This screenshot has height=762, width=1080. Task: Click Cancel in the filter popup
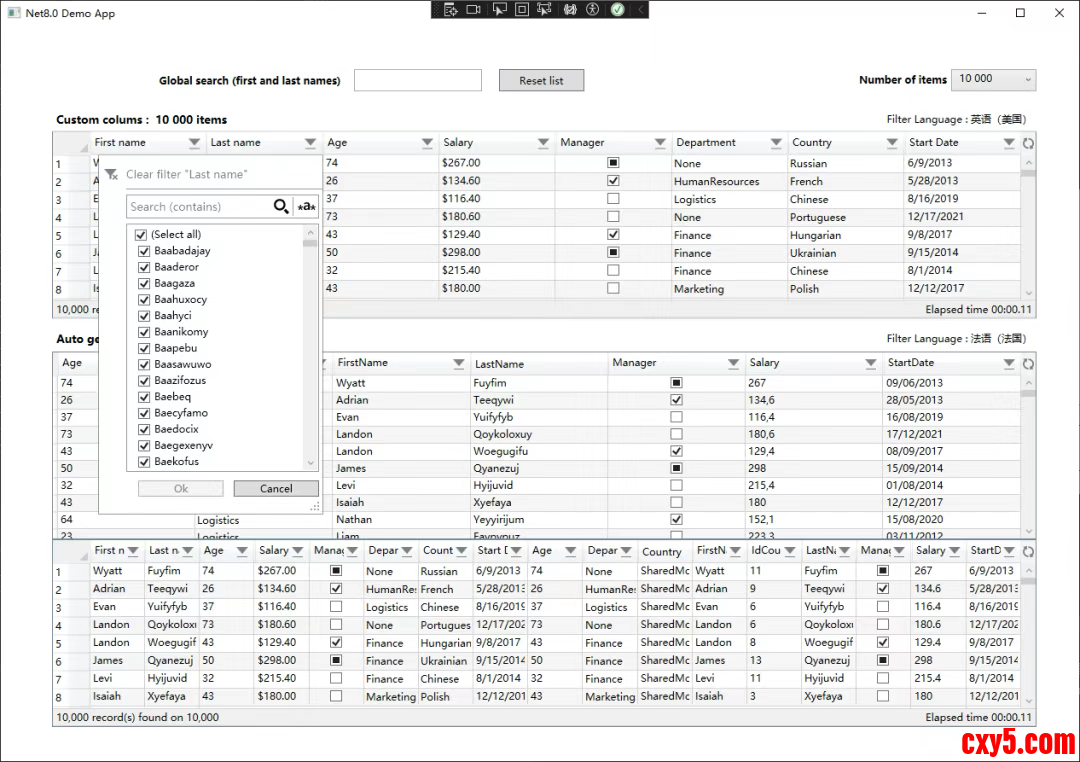276,488
